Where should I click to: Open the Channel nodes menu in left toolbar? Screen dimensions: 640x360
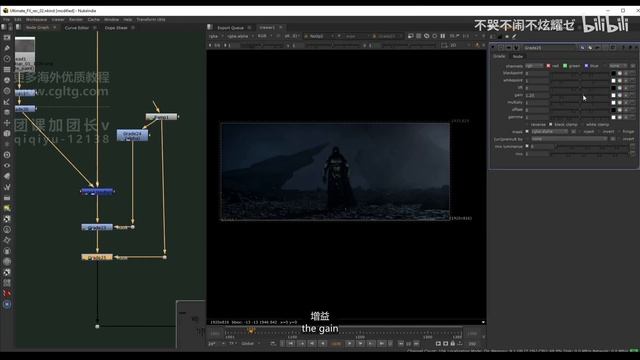(7, 69)
